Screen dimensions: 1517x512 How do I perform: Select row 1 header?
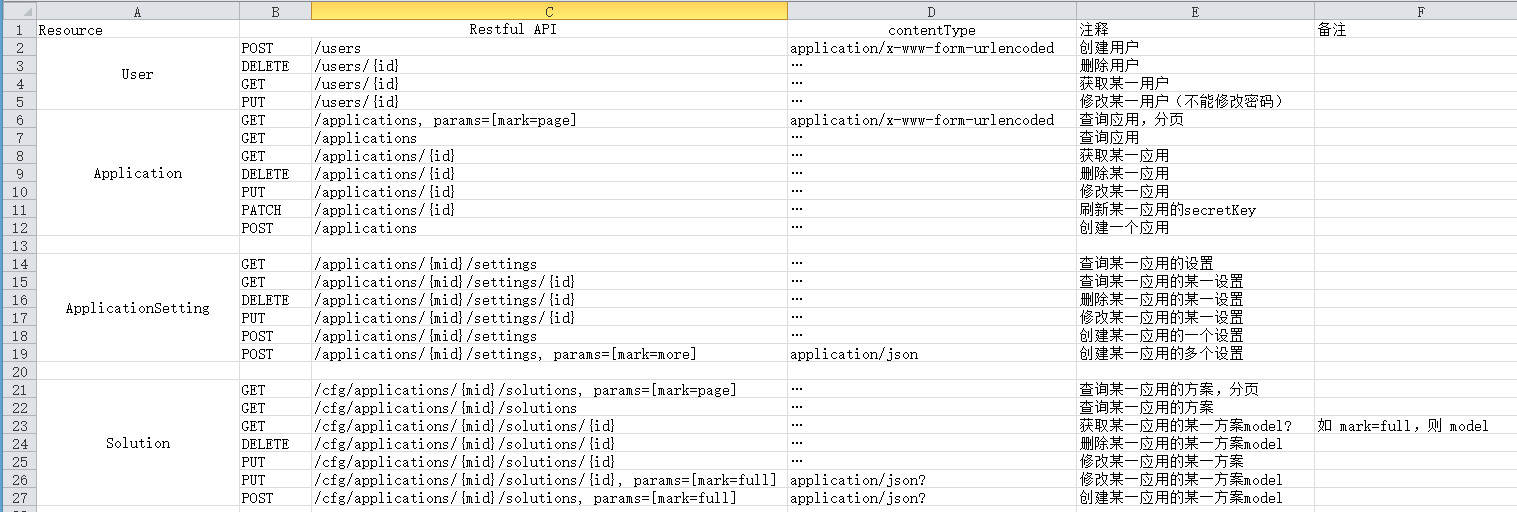click(18, 30)
